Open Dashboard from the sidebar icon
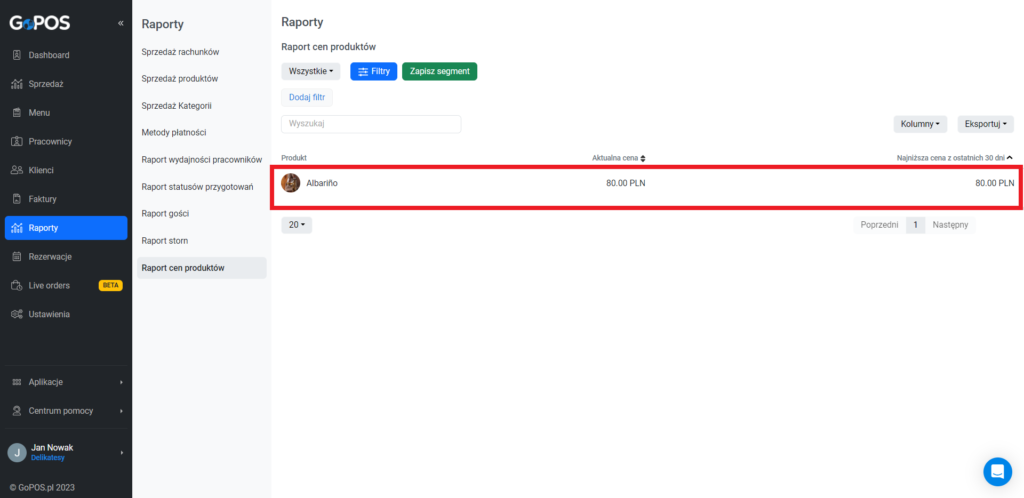This screenshot has height=498, width=1024. pos(18,55)
